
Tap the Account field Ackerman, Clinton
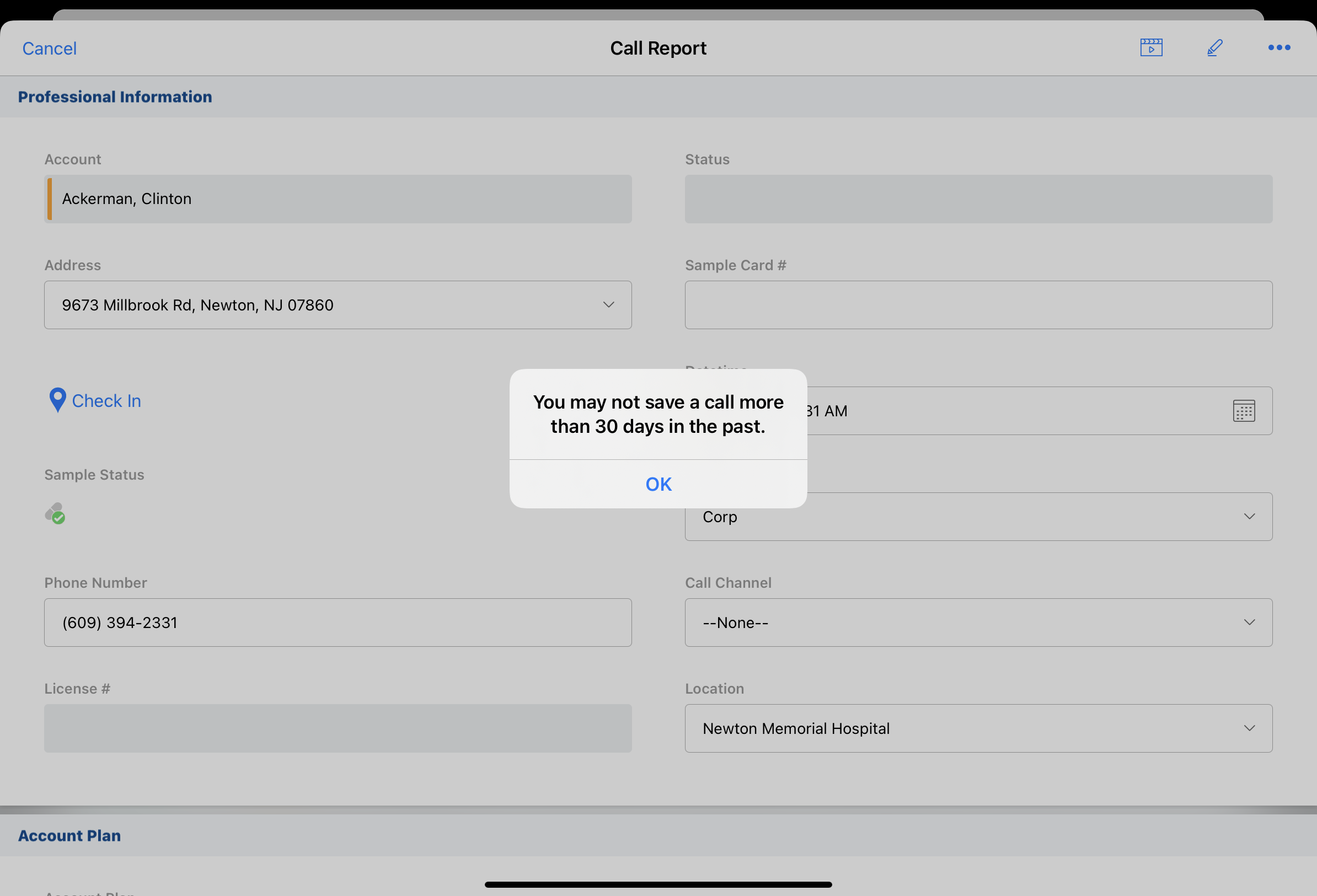(x=338, y=199)
